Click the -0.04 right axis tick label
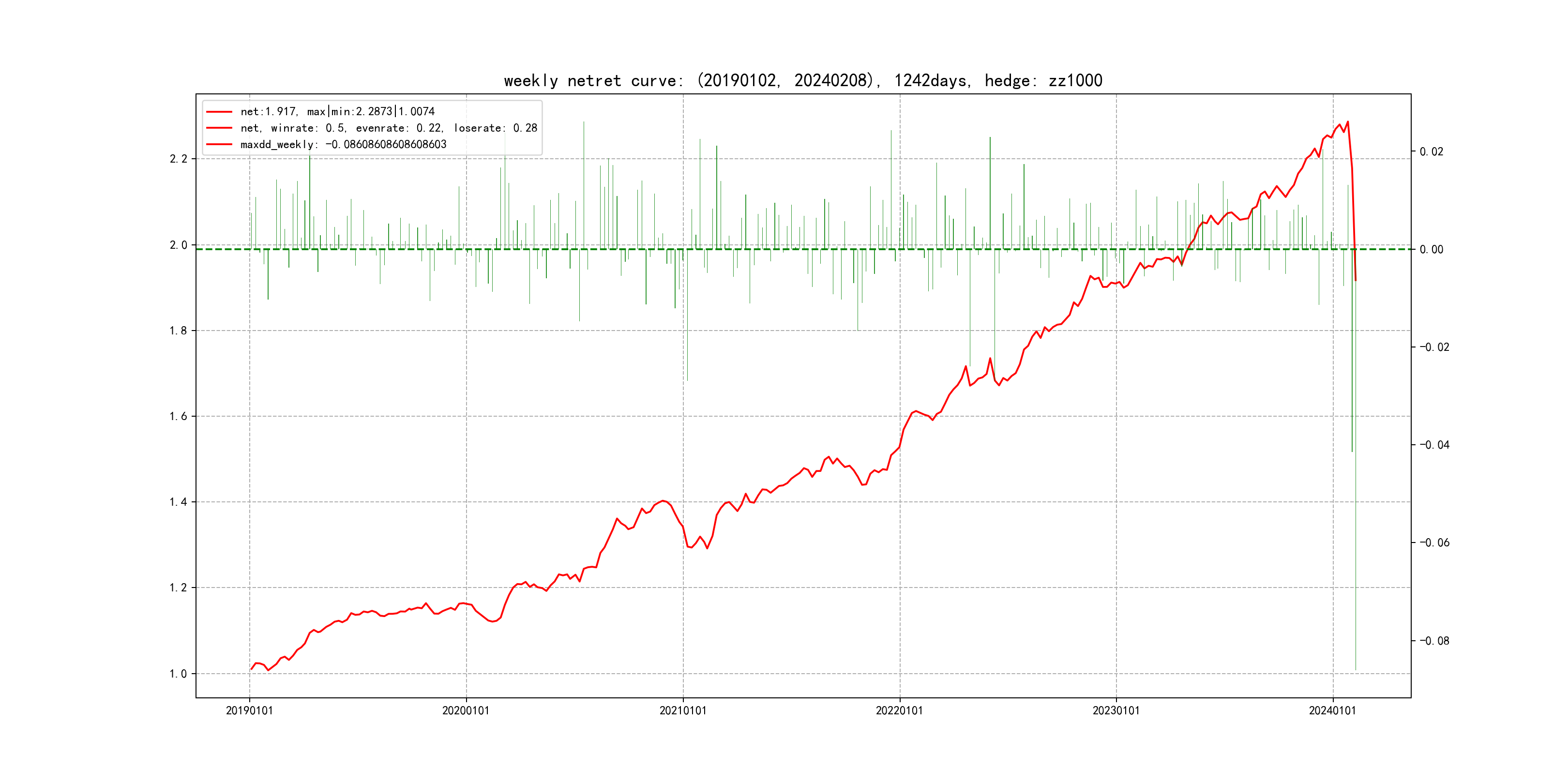Screen dimensions: 1568x784 click(x=1434, y=445)
